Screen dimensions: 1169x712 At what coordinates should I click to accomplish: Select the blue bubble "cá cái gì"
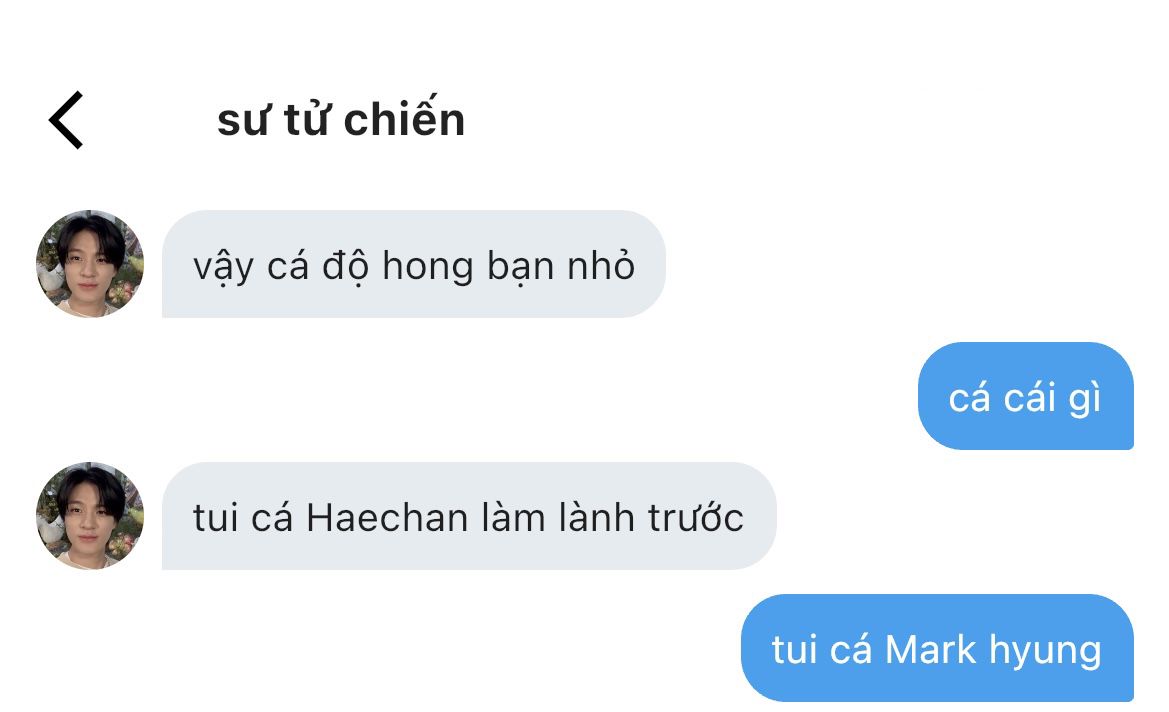pyautogui.click(x=1026, y=396)
